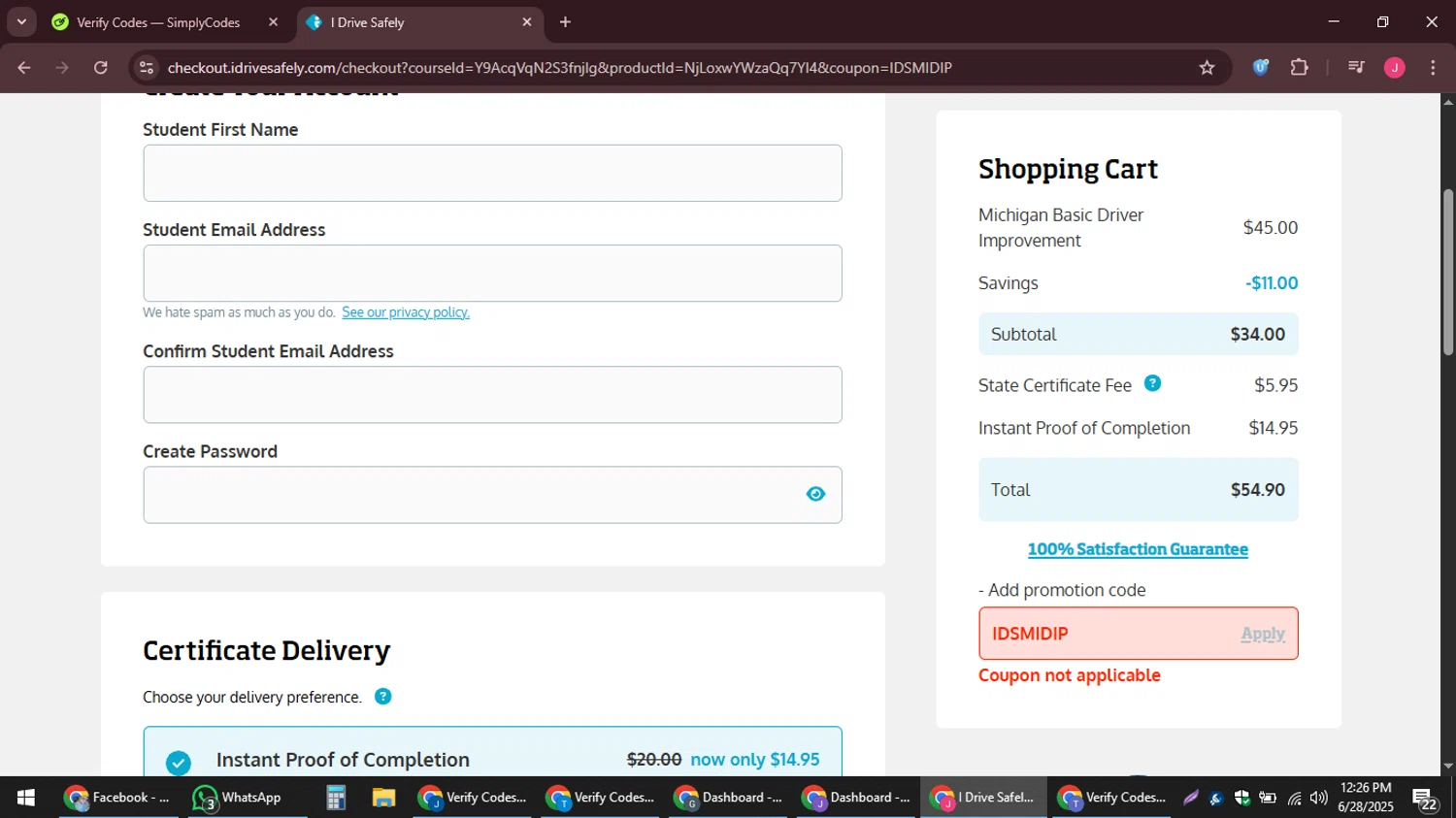This screenshot has width=1456, height=818.
Task: Open the Calculator app in taskbar
Action: point(336,798)
